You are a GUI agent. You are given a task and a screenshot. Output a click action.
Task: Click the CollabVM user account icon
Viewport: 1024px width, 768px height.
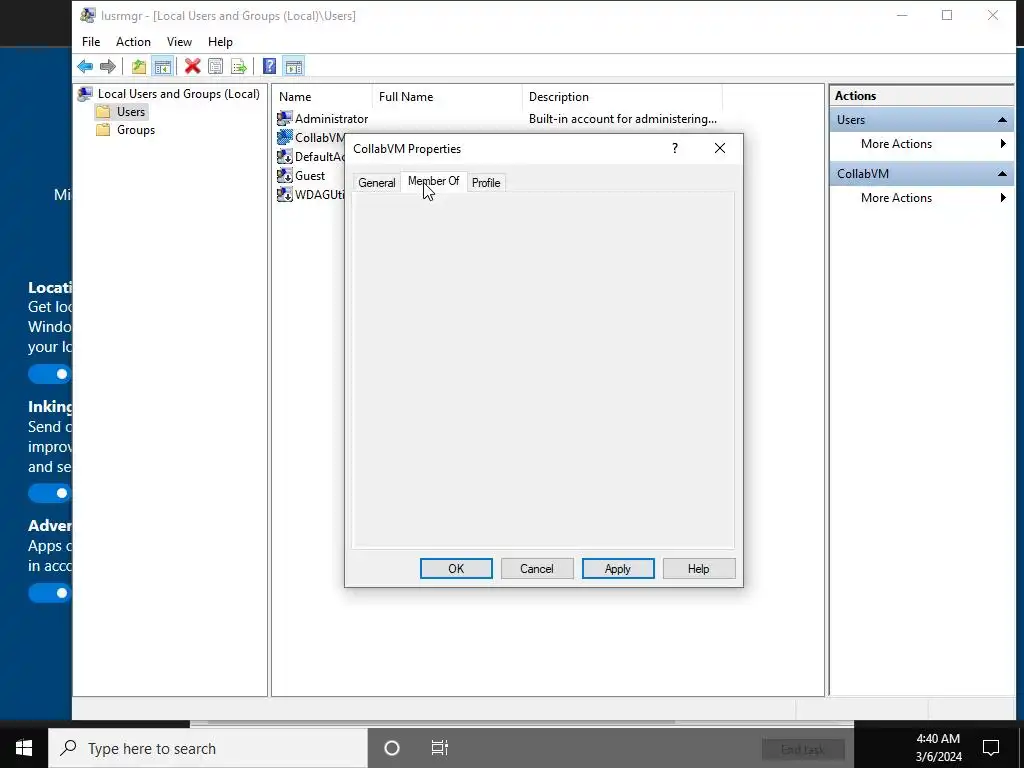(x=285, y=138)
